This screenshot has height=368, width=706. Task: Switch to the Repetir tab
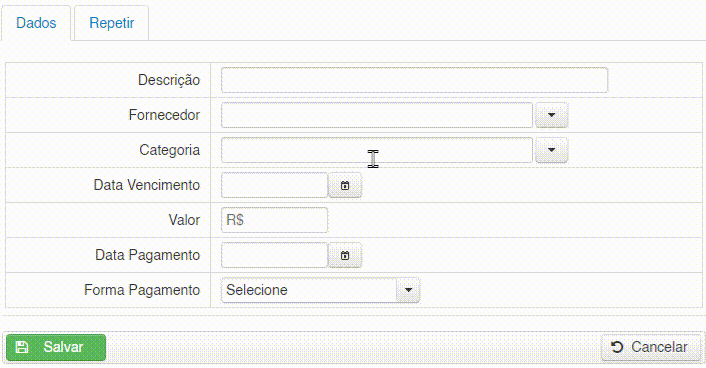coord(112,23)
